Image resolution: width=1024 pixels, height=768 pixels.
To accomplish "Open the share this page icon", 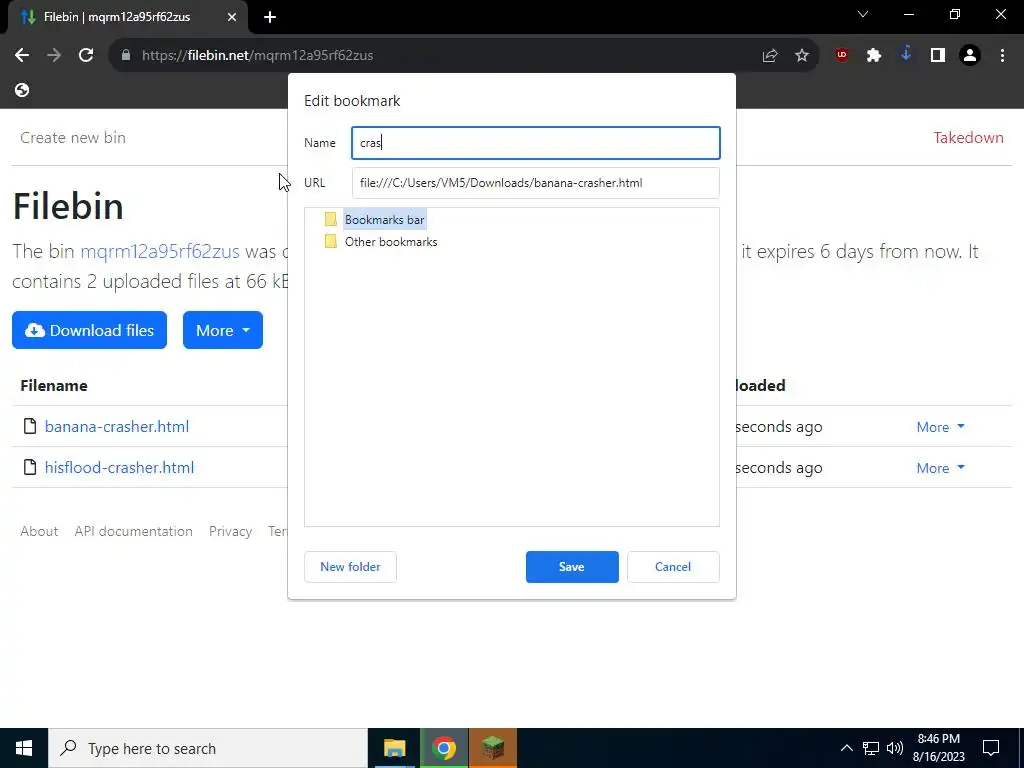I will [x=770, y=56].
